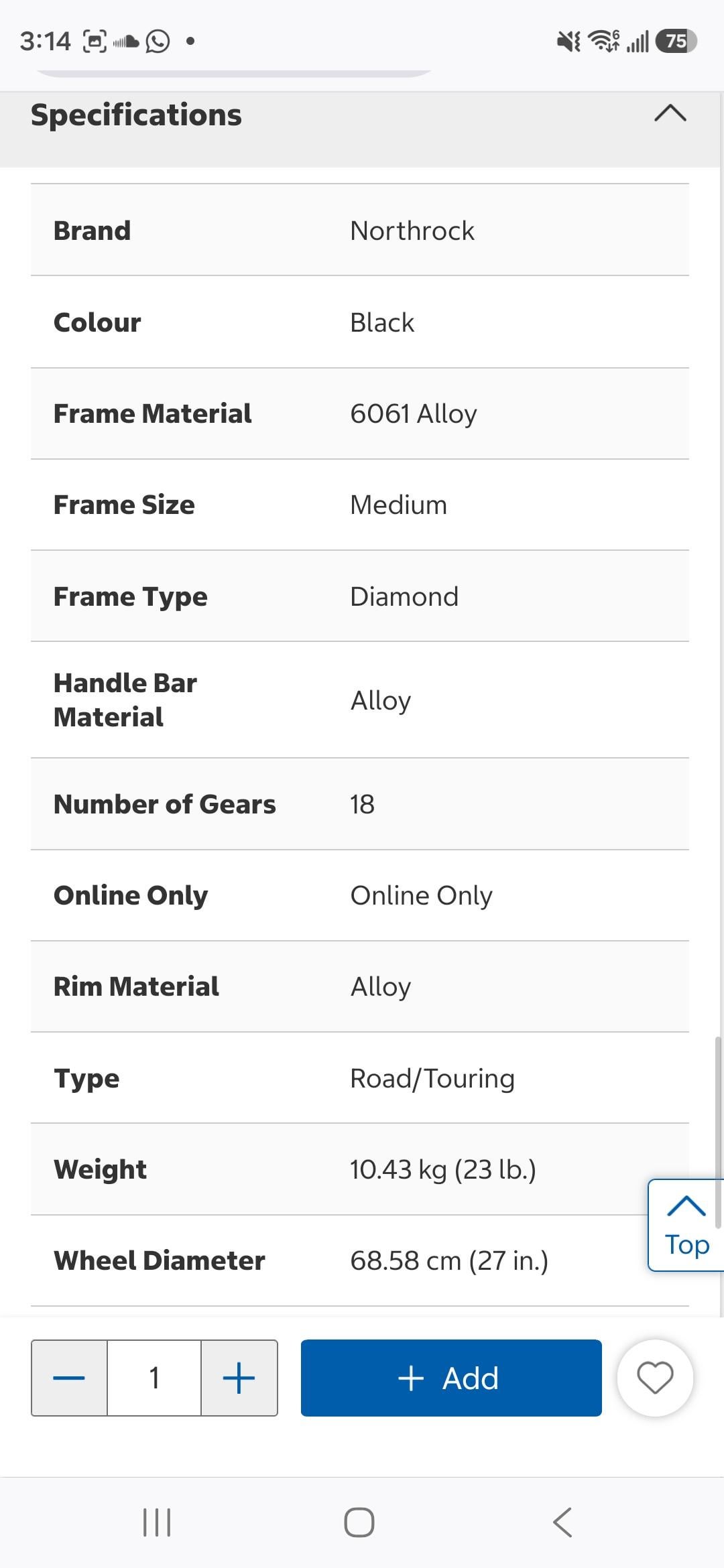Select the Brand Northrock row
Viewport: 724px width, 1568px height.
[x=359, y=231]
